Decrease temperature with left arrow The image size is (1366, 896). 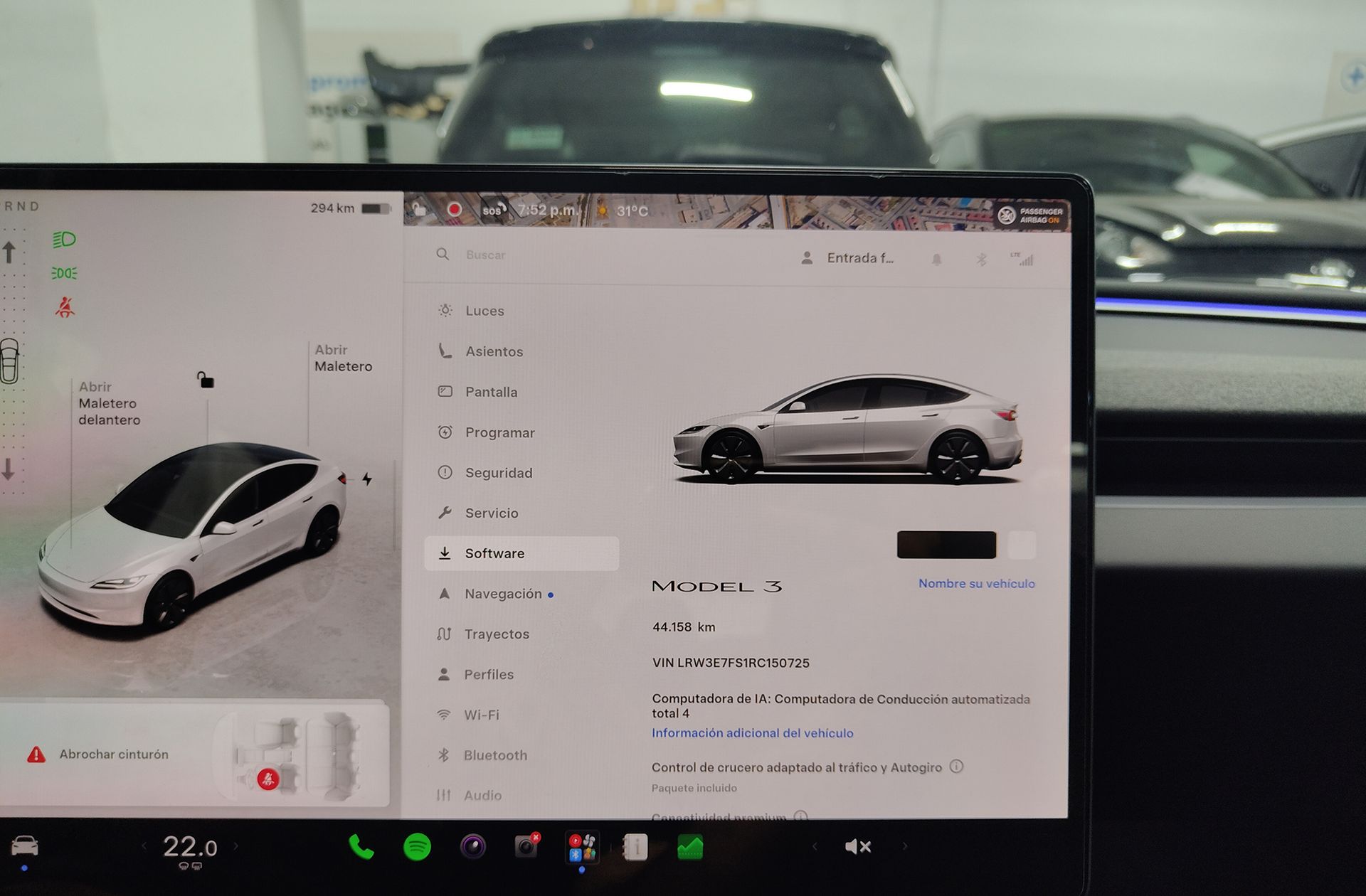(144, 846)
